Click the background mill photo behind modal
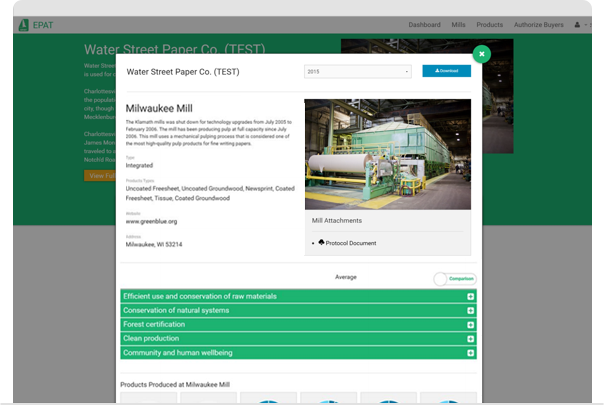Image resolution: width=604 pixels, height=405 pixels. [x=498, y=96]
